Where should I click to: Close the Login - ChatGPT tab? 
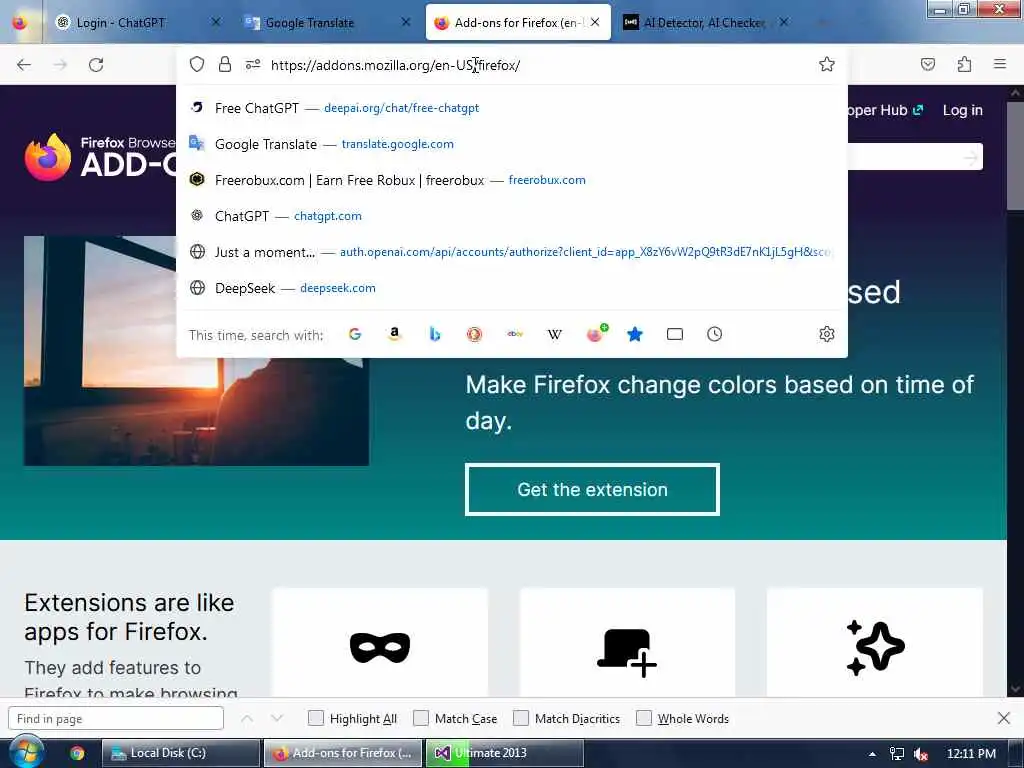point(216,22)
